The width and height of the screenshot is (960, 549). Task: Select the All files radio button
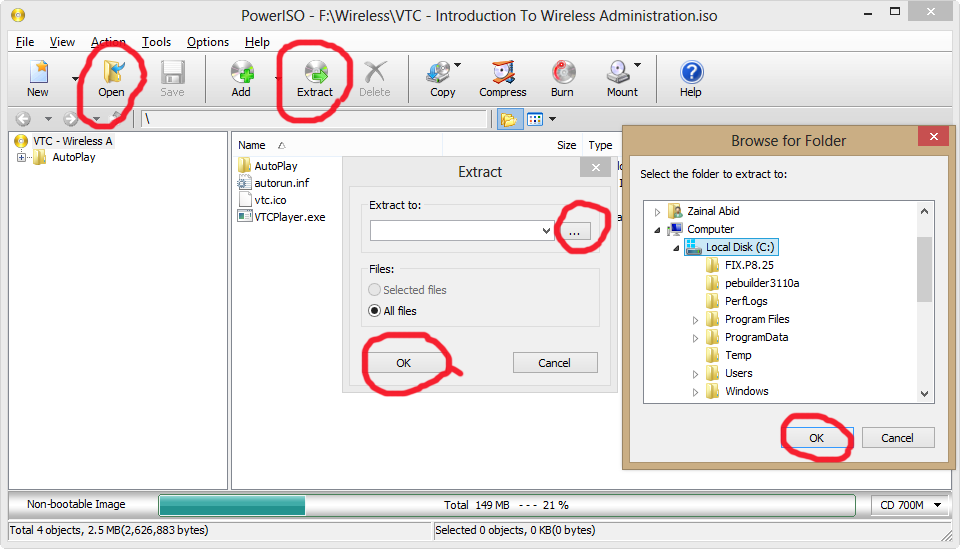click(x=375, y=311)
